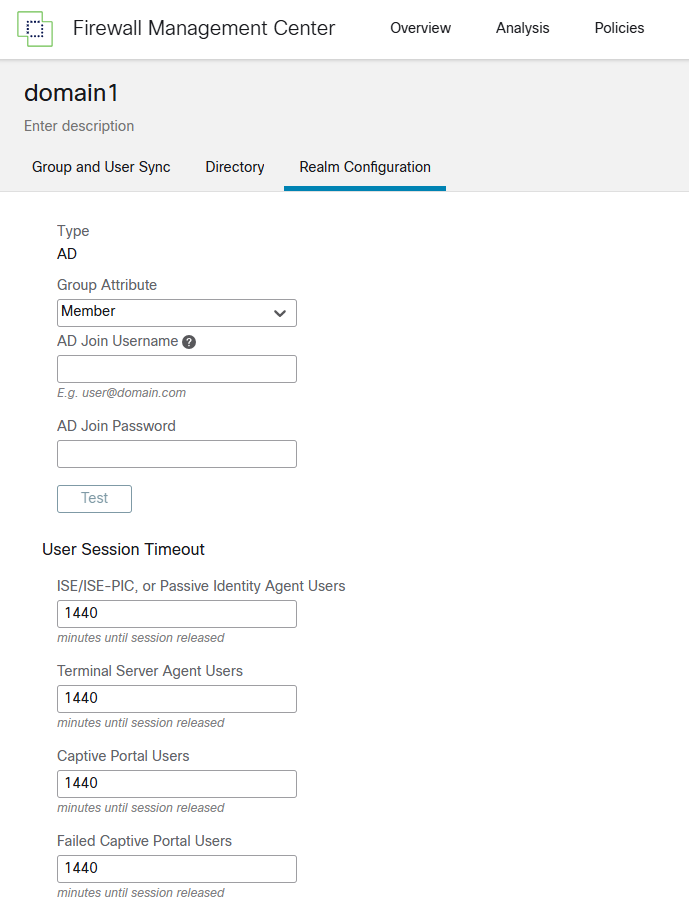The image size is (689, 910).
Task: Open the Policies menu
Action: point(619,28)
